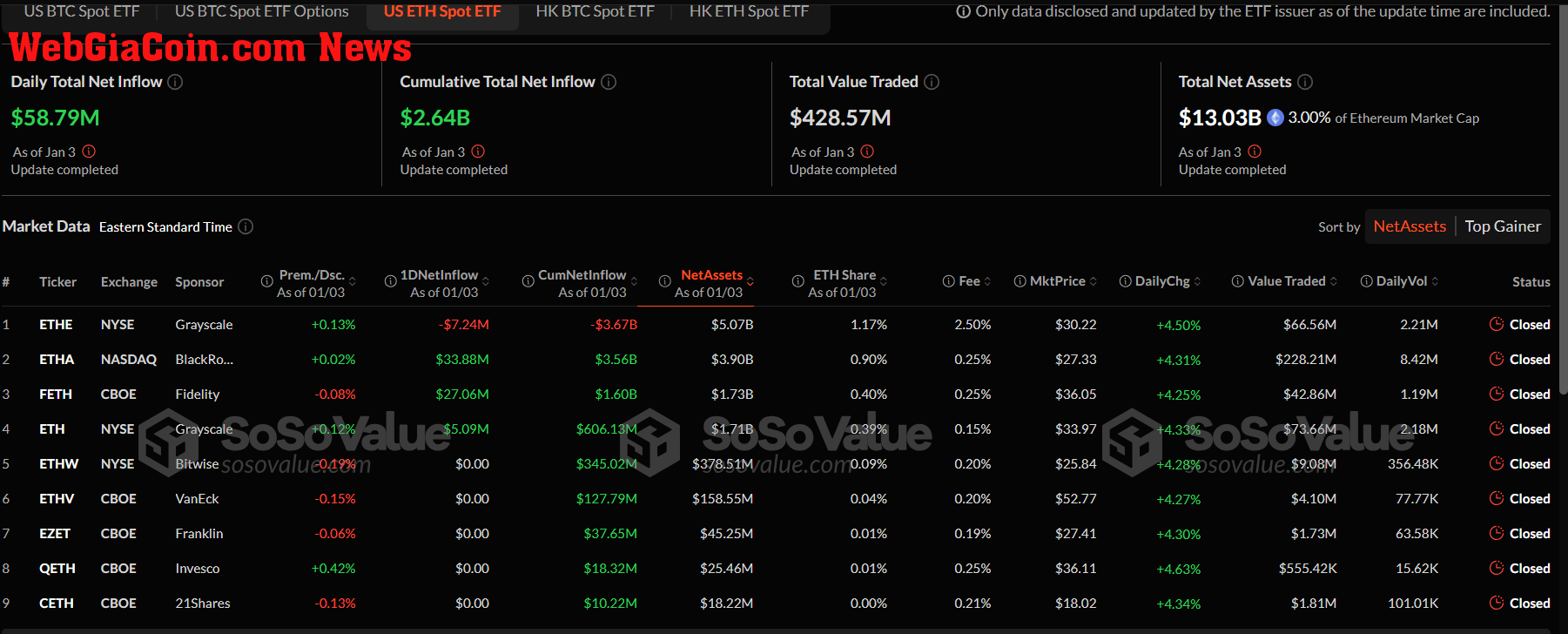Click red alert icon under Cumulative Total Net Inflow
The height and width of the screenshot is (634, 1568).
[x=478, y=152]
